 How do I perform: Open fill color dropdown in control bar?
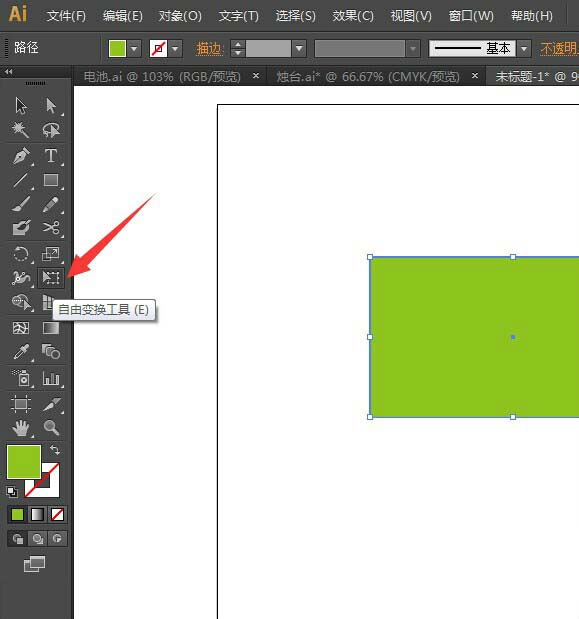click(x=134, y=49)
